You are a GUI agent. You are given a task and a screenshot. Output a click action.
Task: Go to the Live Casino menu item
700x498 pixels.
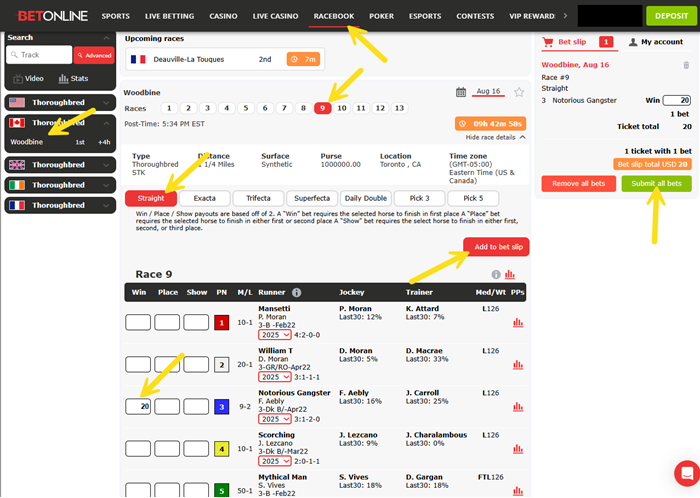coord(274,16)
